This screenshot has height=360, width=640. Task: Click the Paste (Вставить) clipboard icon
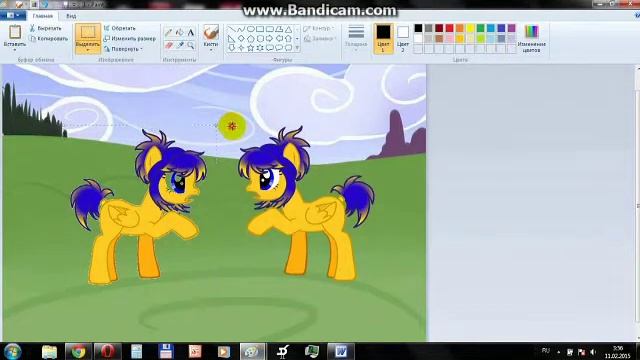pyautogui.click(x=15, y=32)
